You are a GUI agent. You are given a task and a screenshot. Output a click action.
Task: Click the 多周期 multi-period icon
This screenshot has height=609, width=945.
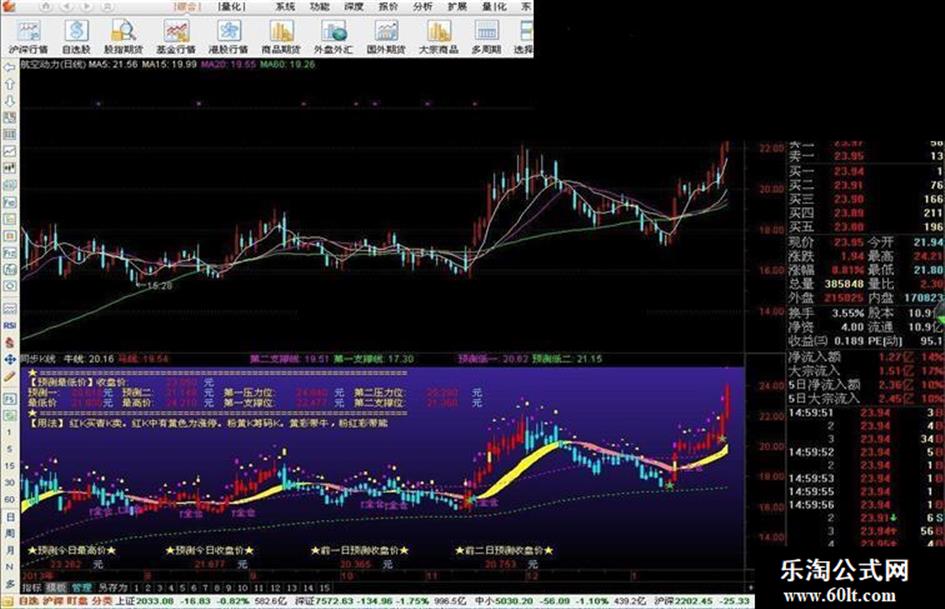(x=485, y=36)
